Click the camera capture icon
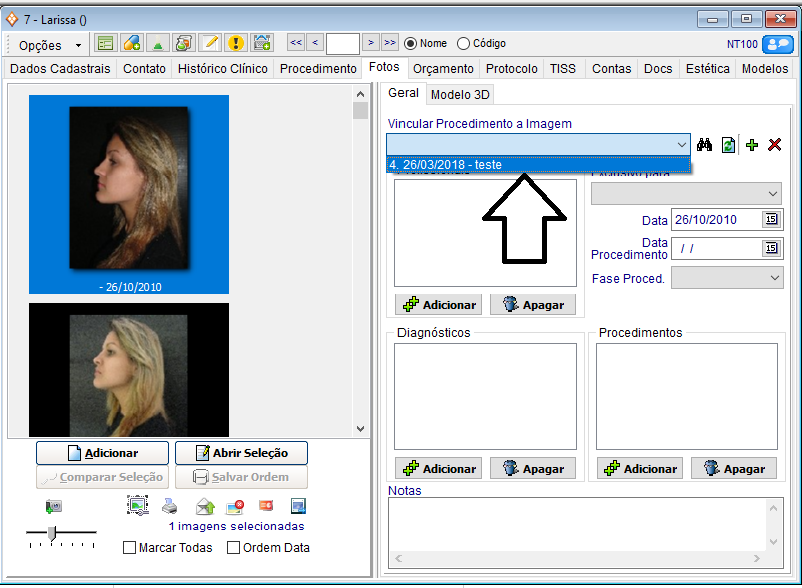The width and height of the screenshot is (802, 588). click(x=54, y=506)
